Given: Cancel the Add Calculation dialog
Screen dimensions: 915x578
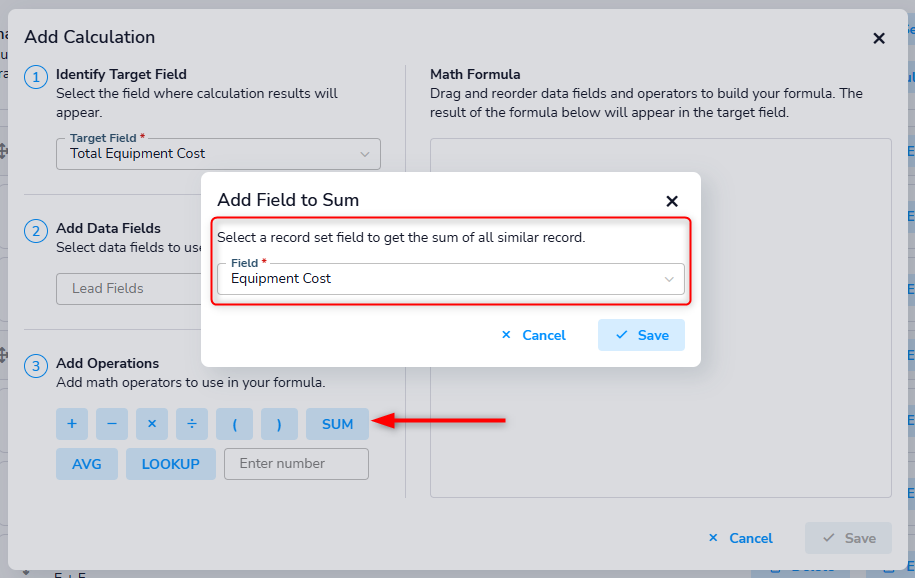Looking at the screenshot, I should [x=740, y=538].
